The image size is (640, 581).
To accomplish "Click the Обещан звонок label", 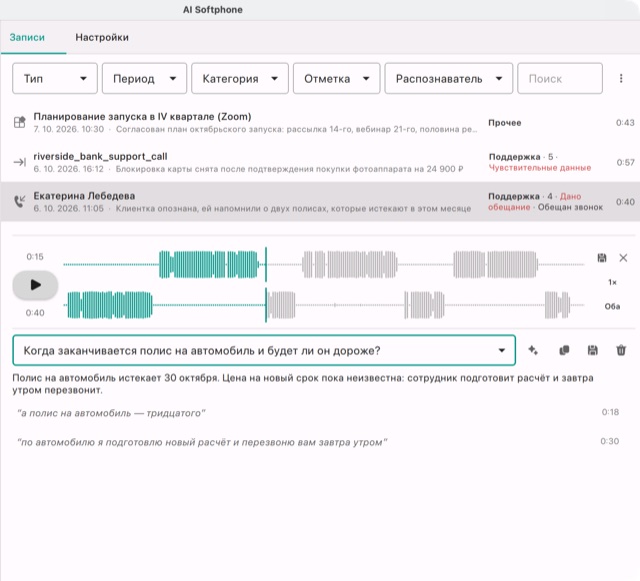I will [570, 207].
